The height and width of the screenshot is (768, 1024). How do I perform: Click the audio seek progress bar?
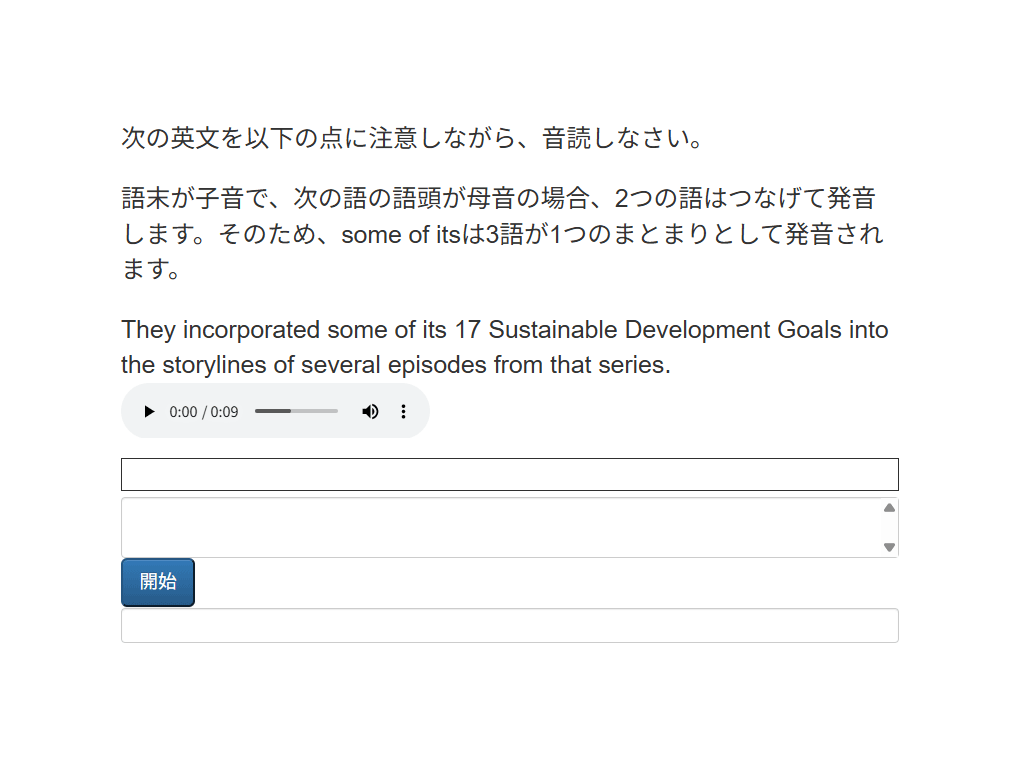(296, 411)
